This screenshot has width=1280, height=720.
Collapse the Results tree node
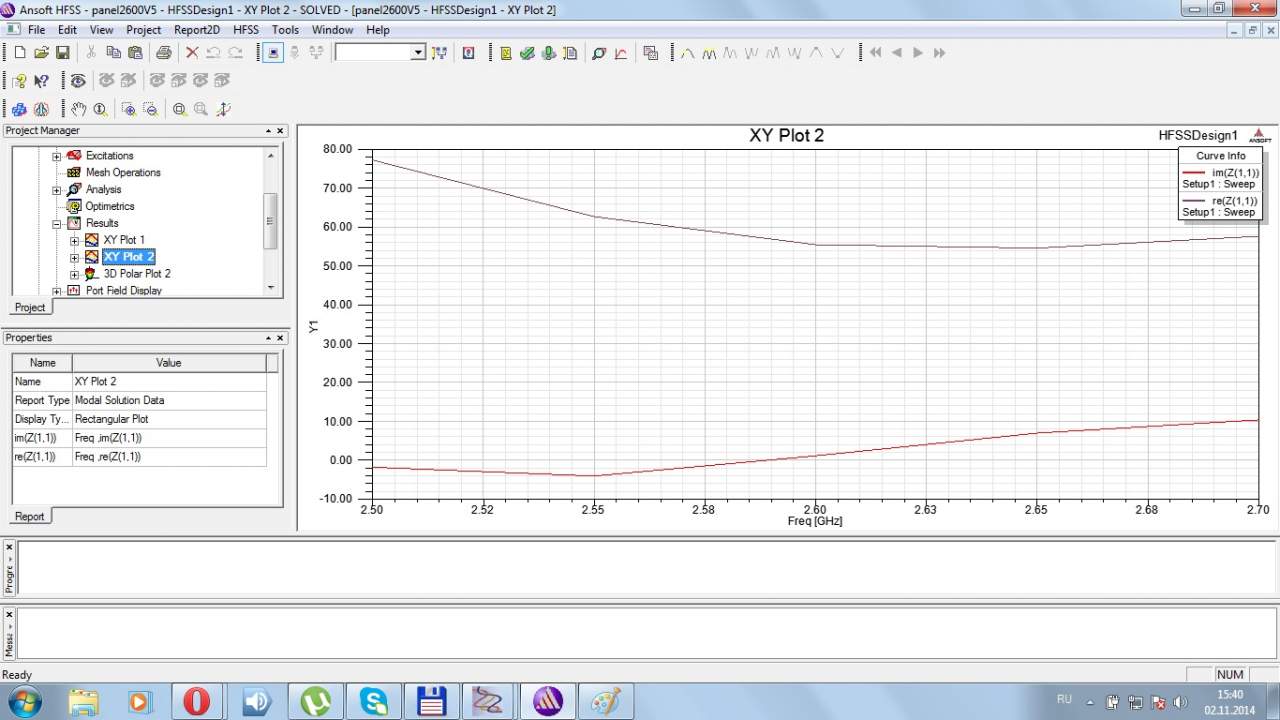tap(57, 223)
